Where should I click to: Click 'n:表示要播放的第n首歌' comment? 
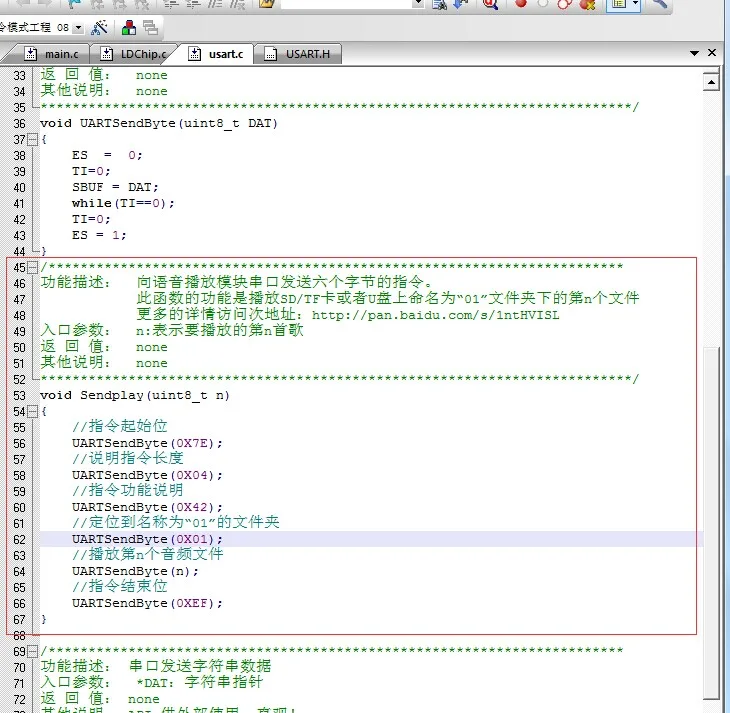(220, 330)
